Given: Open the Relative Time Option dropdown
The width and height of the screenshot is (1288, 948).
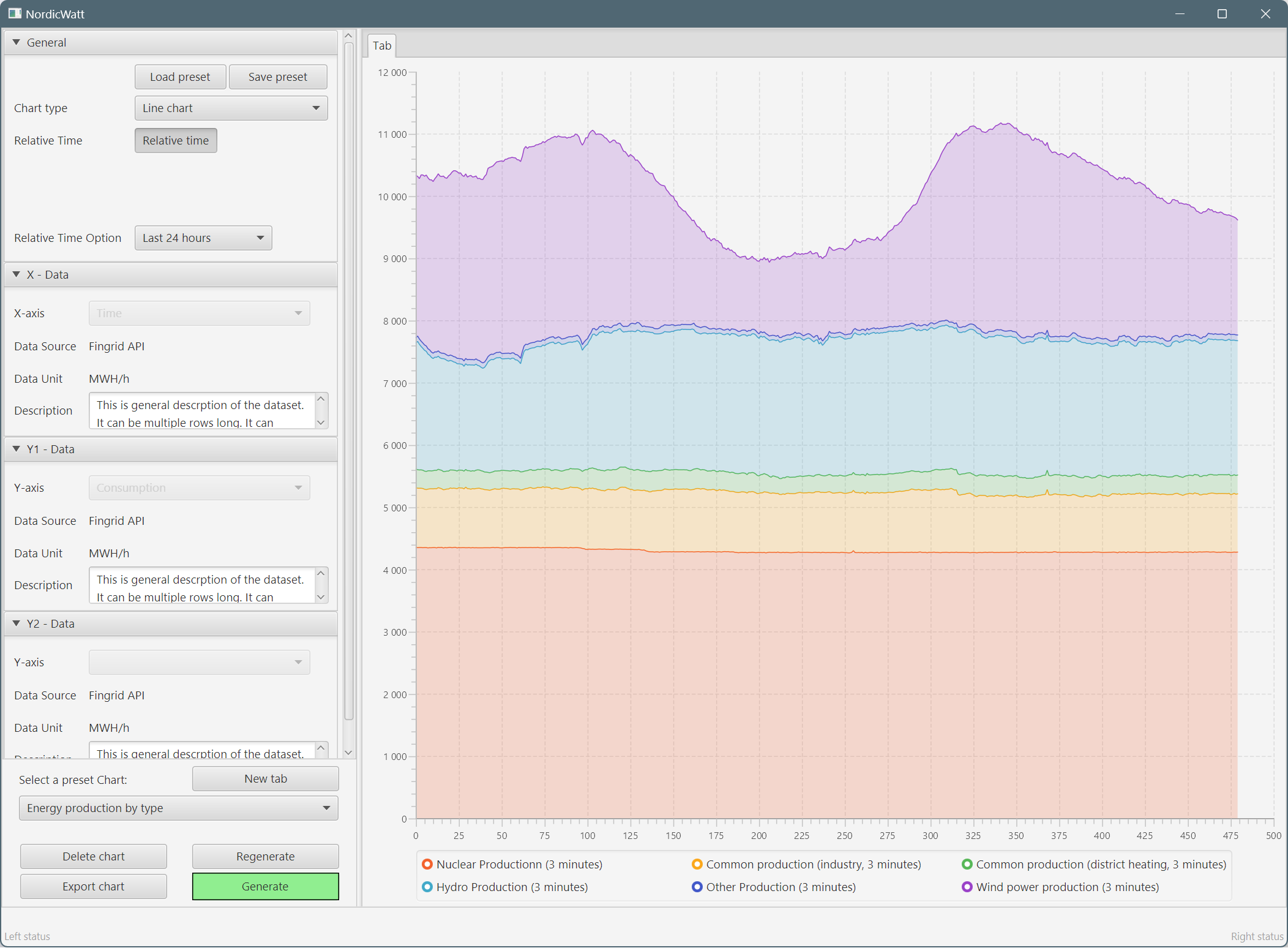Looking at the screenshot, I should [203, 238].
